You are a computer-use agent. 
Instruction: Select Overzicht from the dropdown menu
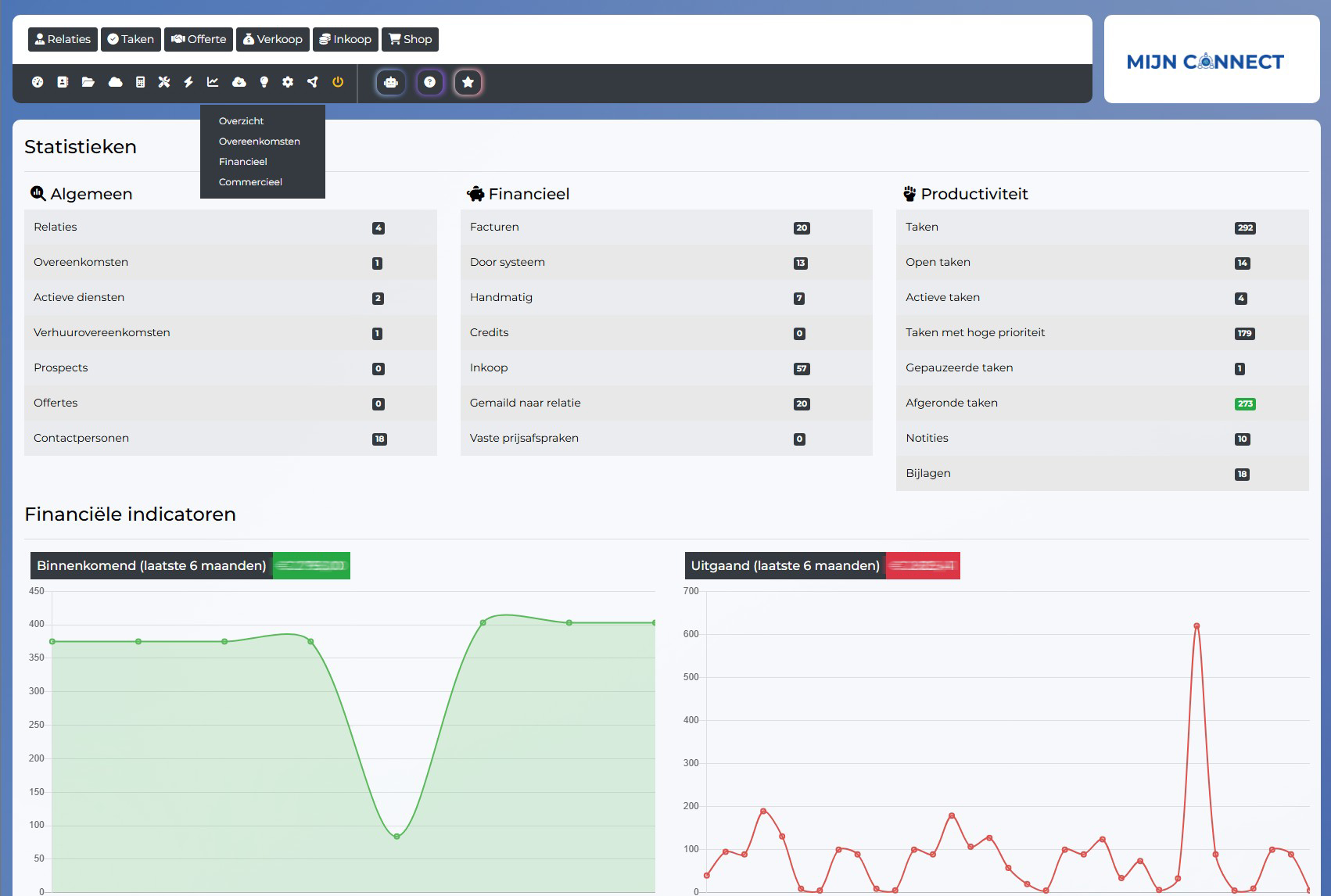tap(241, 121)
